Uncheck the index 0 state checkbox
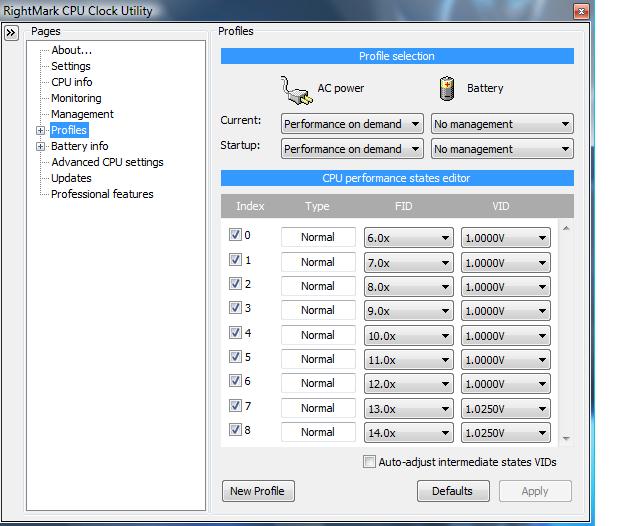 (235, 235)
